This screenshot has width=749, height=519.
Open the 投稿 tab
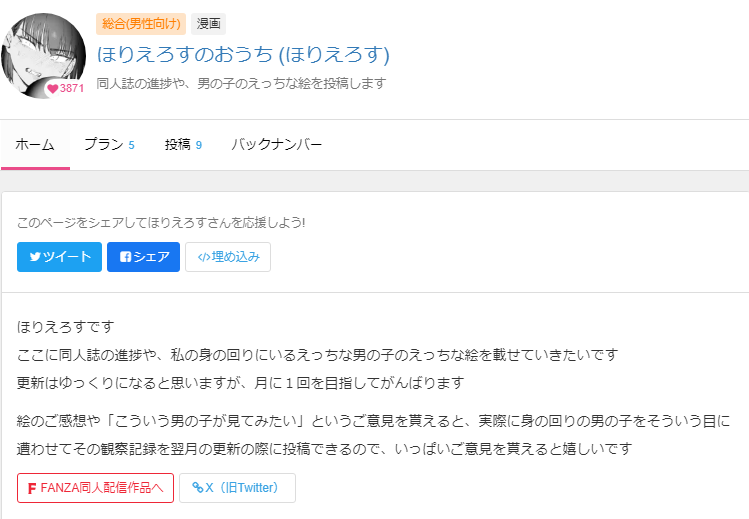point(183,145)
